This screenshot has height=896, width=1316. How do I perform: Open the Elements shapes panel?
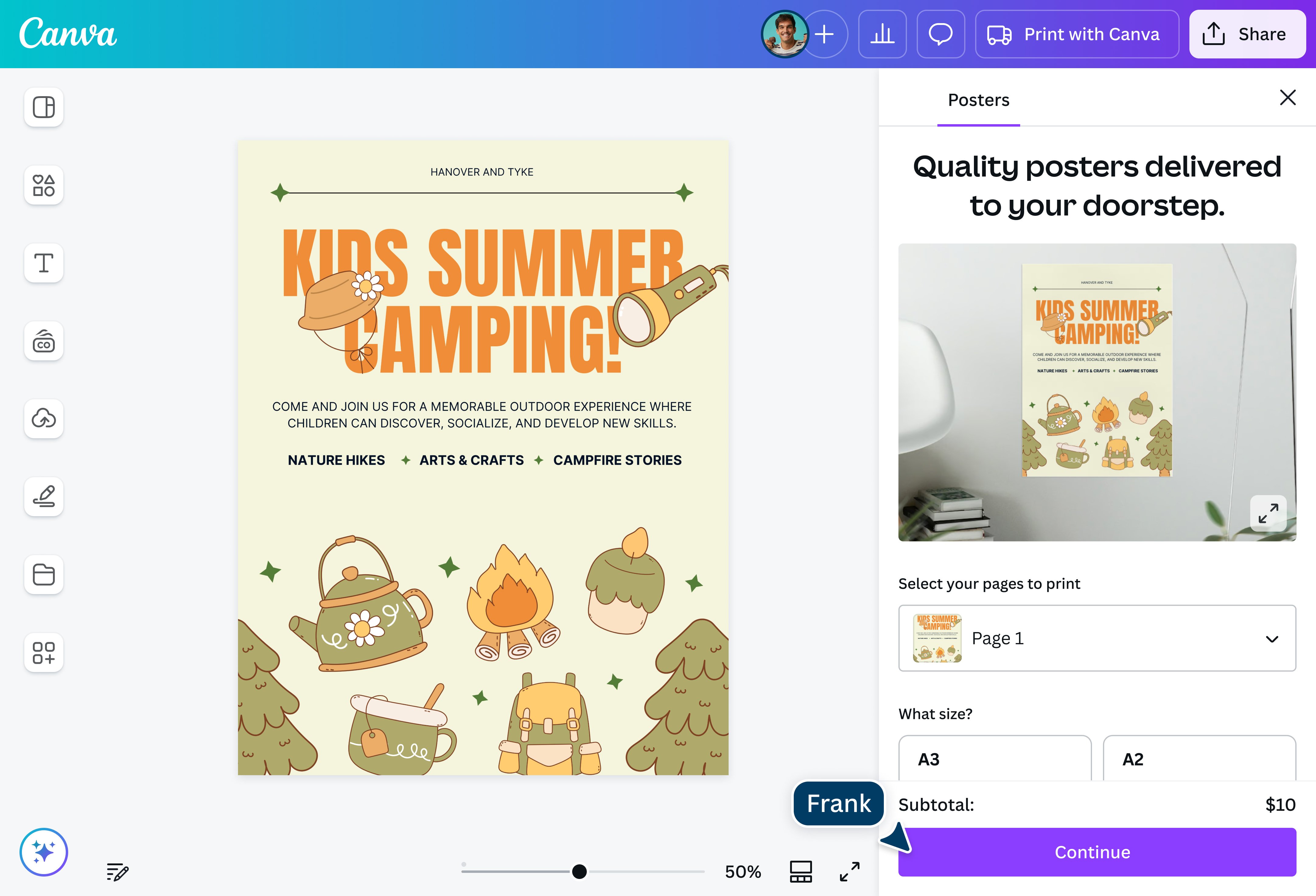pos(44,185)
